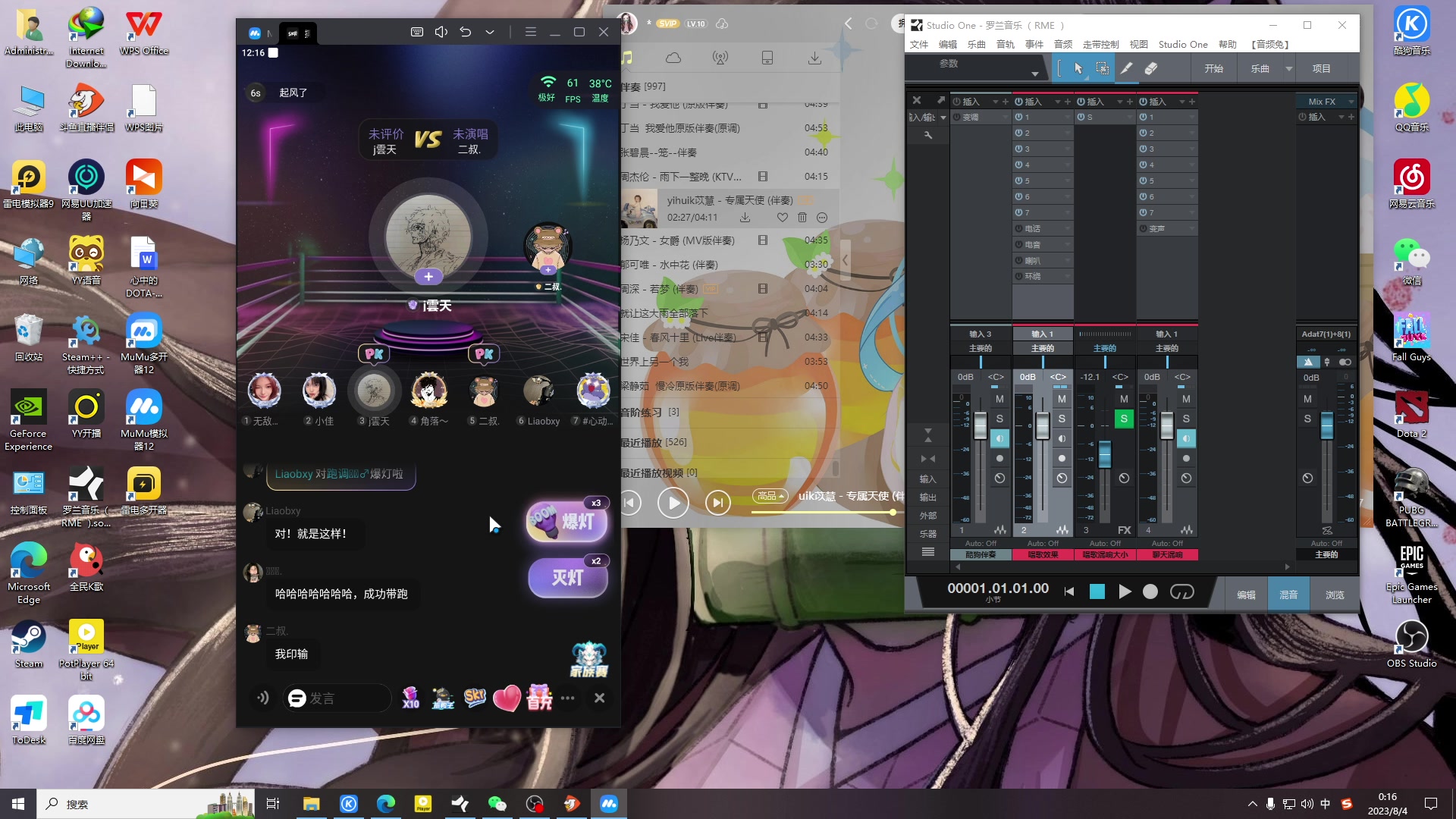Play next track in Kugou player
Image resolution: width=1456 pixels, height=819 pixels.
point(718,502)
